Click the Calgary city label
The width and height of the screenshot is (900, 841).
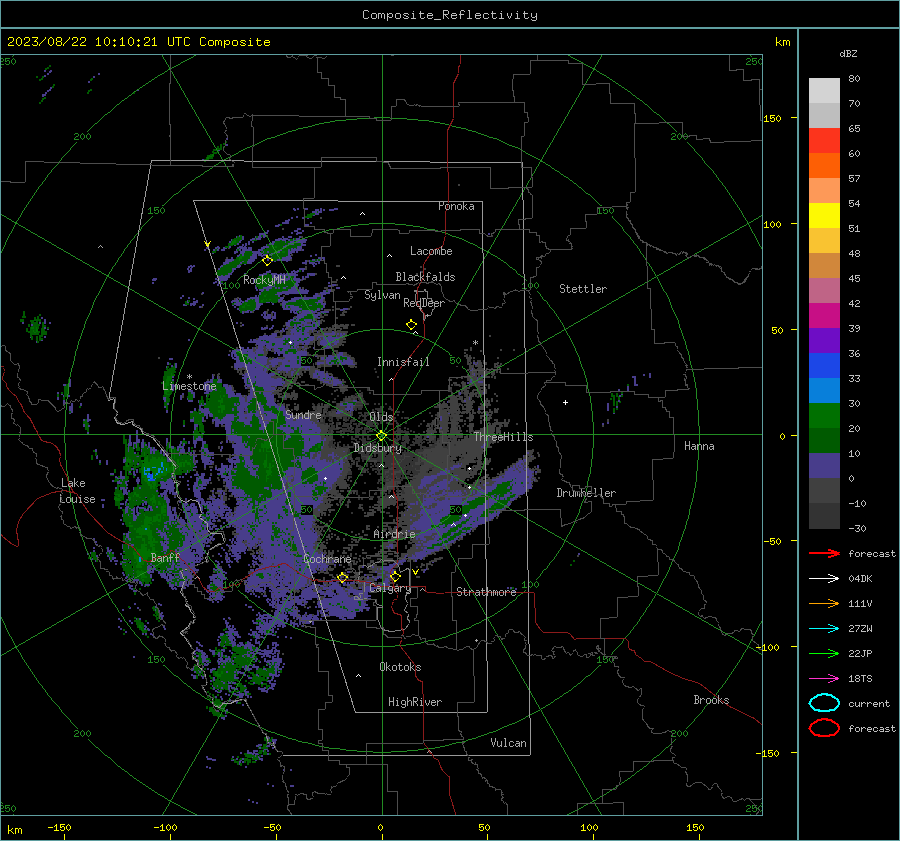390,588
